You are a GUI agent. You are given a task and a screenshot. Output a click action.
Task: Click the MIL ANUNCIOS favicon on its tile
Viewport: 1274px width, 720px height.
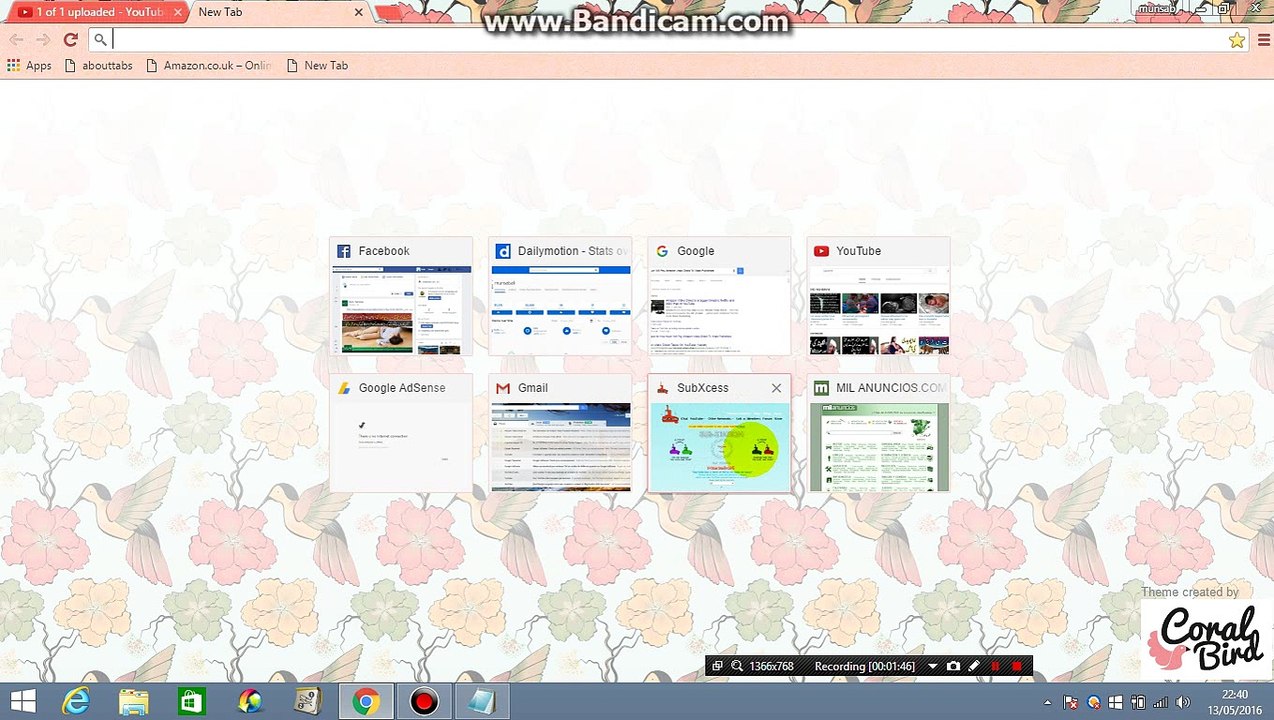click(821, 388)
